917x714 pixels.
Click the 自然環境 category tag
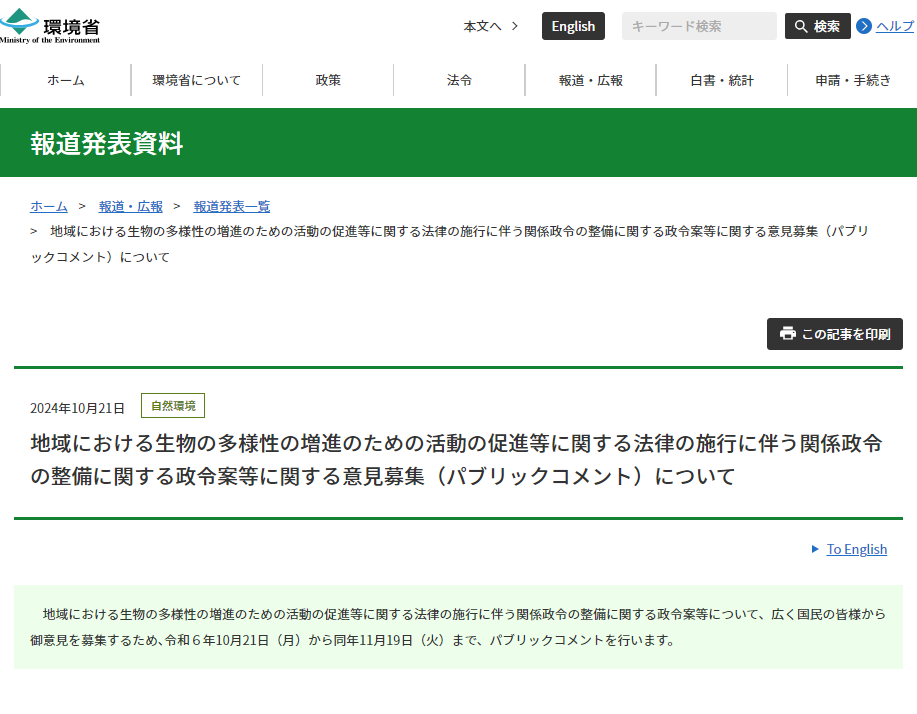click(173, 406)
